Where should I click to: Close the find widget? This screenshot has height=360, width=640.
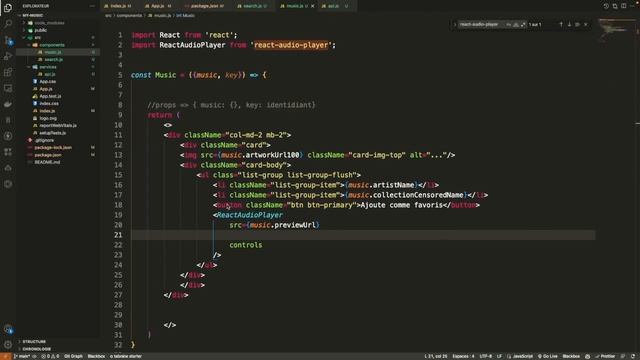(x=586, y=24)
